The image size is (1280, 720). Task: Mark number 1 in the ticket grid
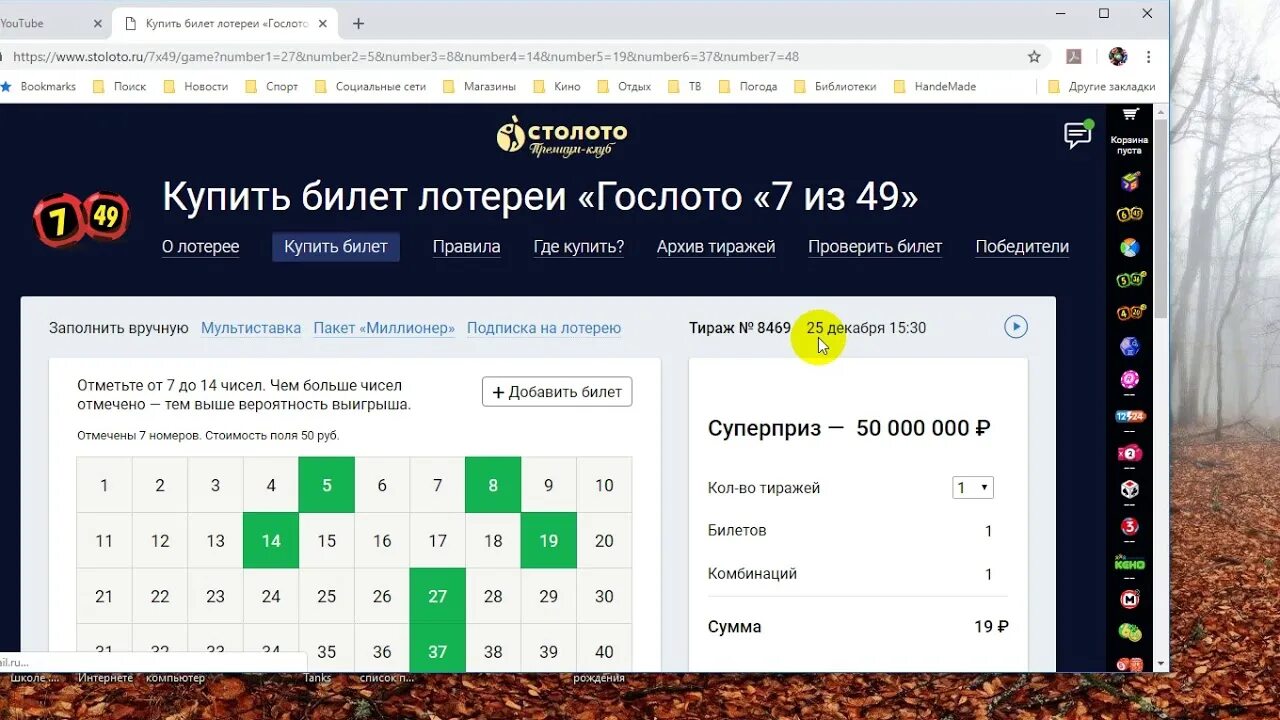coord(104,485)
